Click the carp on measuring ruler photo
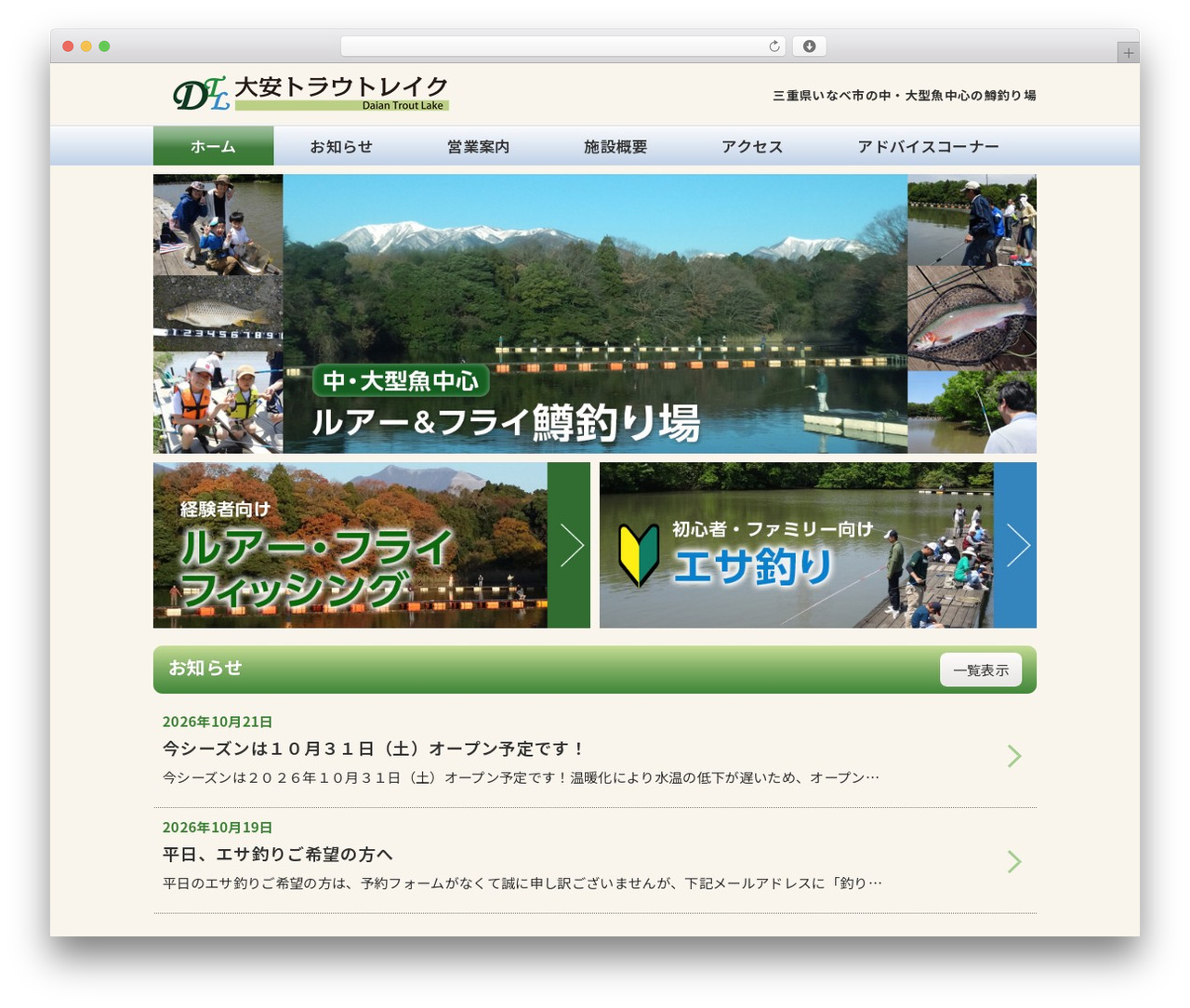 click(218, 313)
